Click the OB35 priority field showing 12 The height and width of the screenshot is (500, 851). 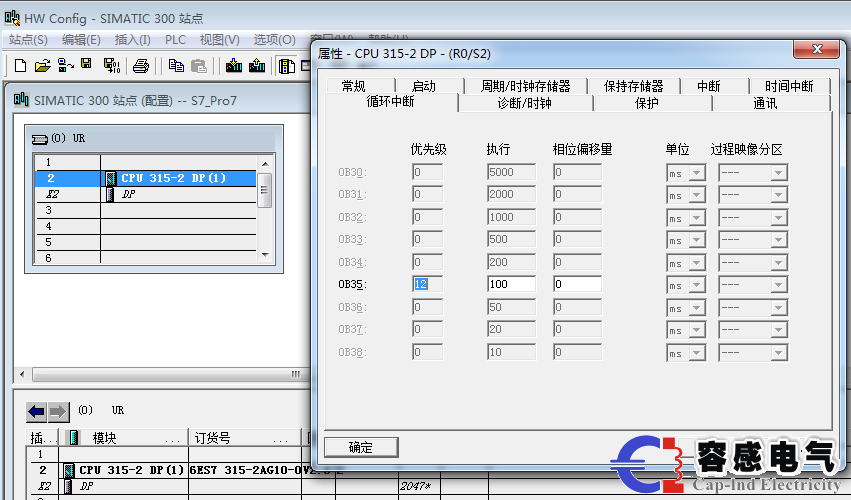pyautogui.click(x=427, y=284)
